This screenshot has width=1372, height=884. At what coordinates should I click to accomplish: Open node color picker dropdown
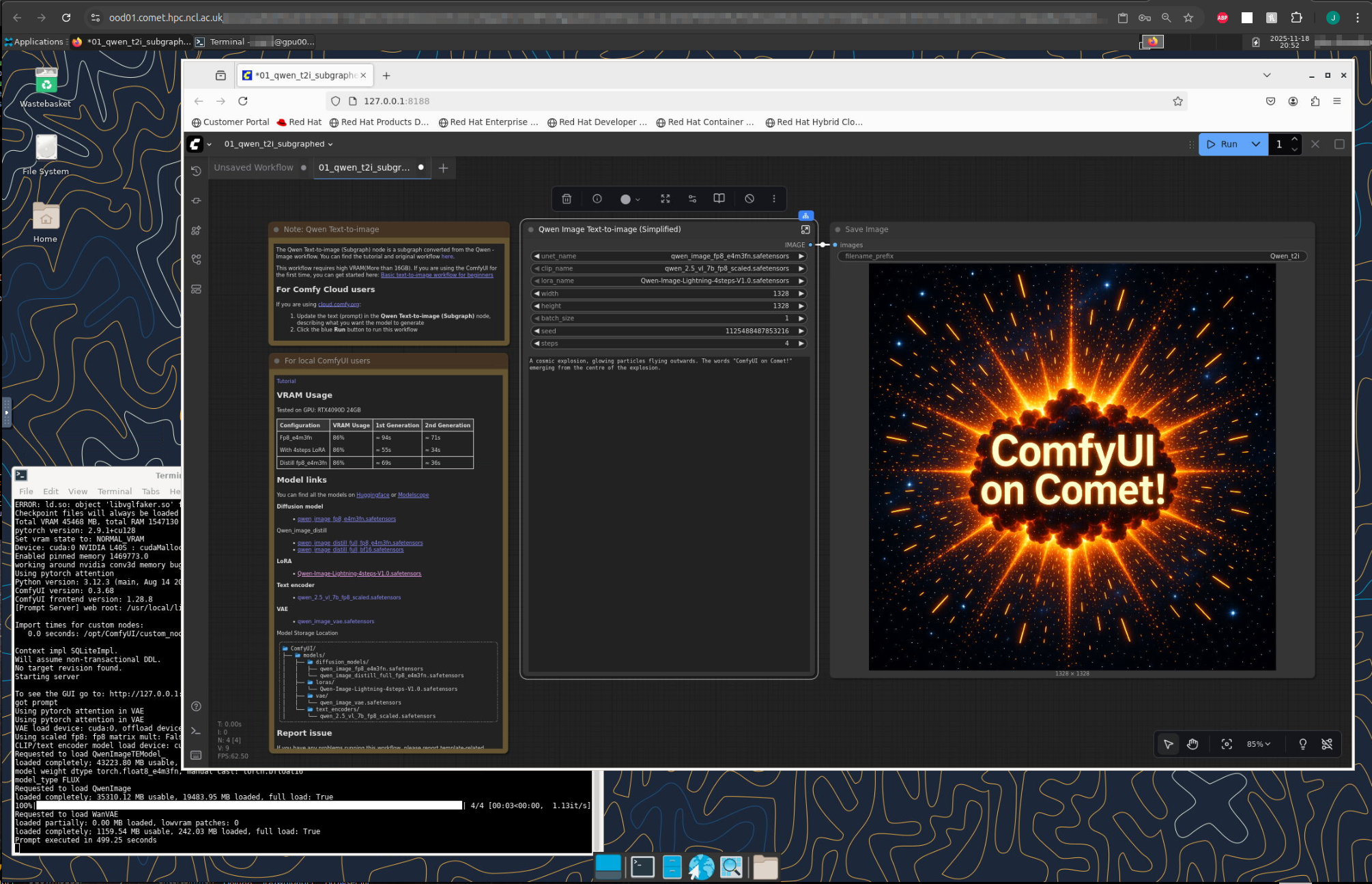pos(629,199)
